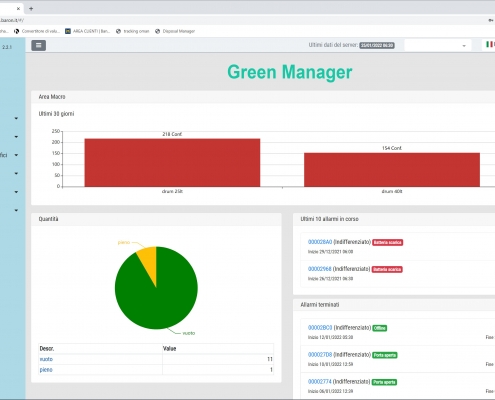Open the AREA CLIENTI bookmark
This screenshot has height=400, width=495.
(x=87, y=31)
